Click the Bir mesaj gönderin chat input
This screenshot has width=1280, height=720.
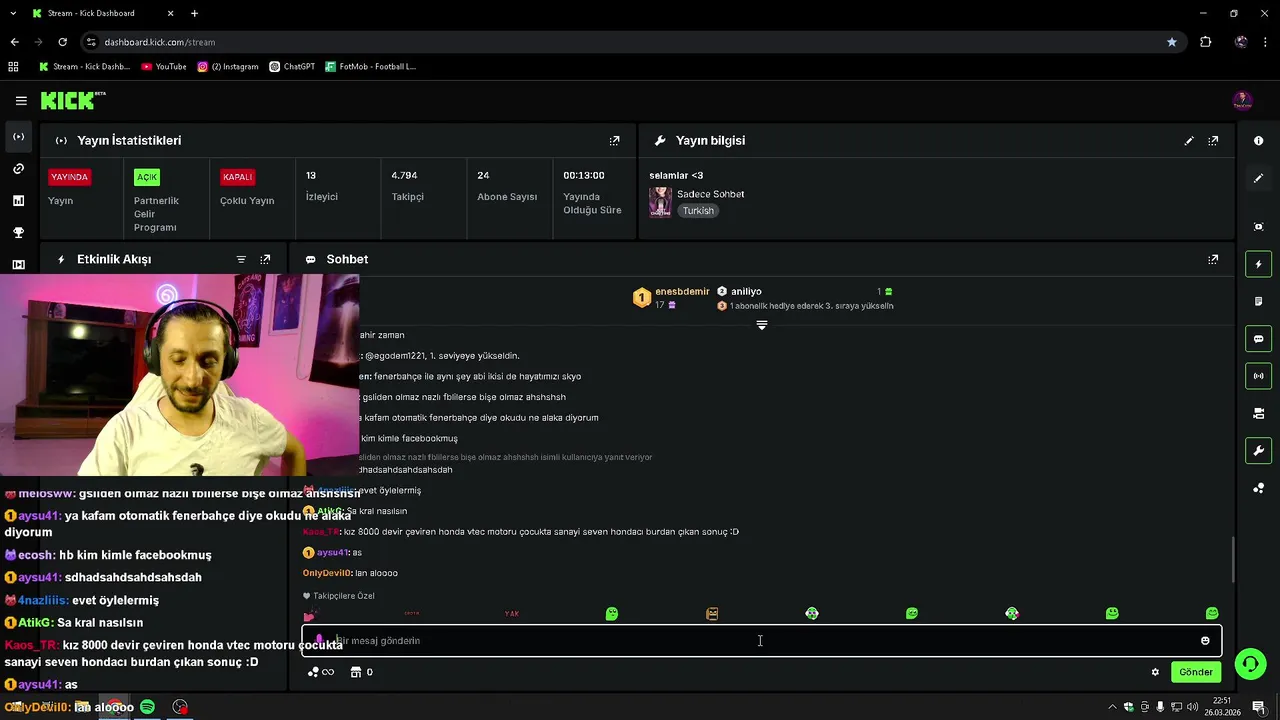[x=760, y=641]
